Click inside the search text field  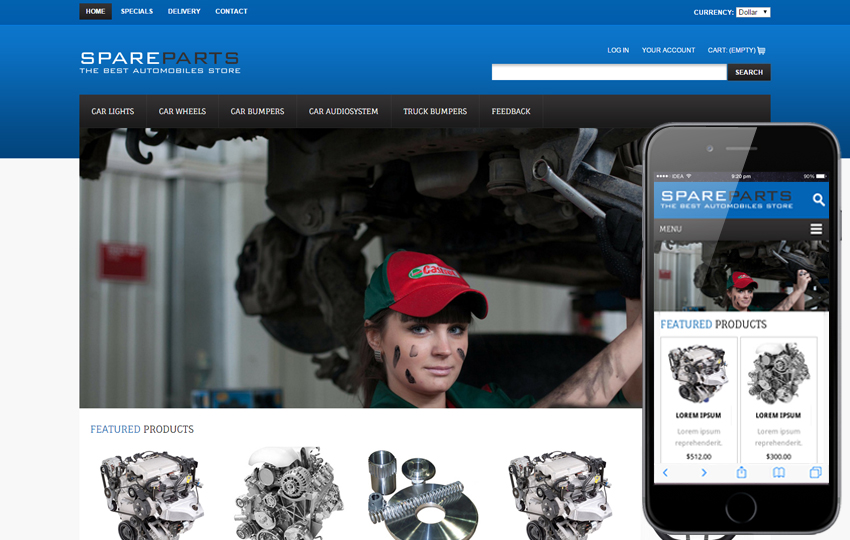(x=608, y=72)
